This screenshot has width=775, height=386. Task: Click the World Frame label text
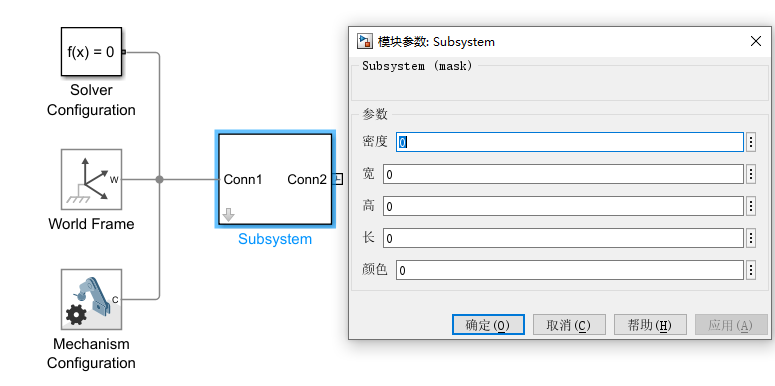(91, 224)
